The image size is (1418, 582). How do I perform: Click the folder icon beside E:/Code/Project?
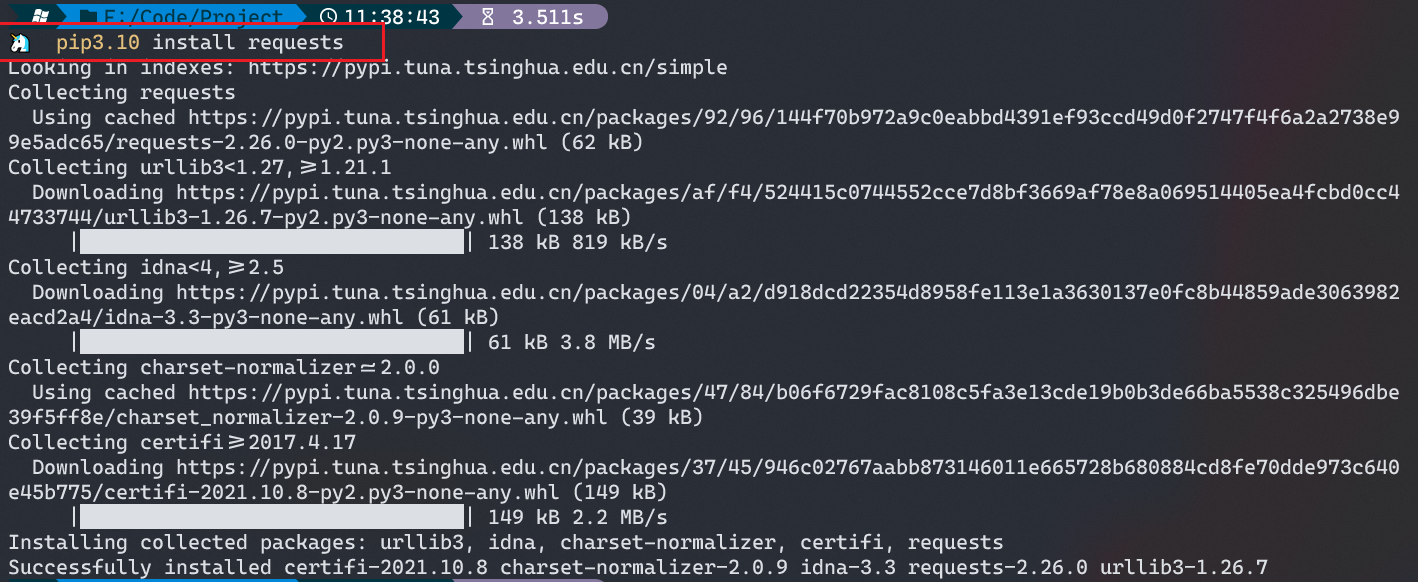(88, 16)
